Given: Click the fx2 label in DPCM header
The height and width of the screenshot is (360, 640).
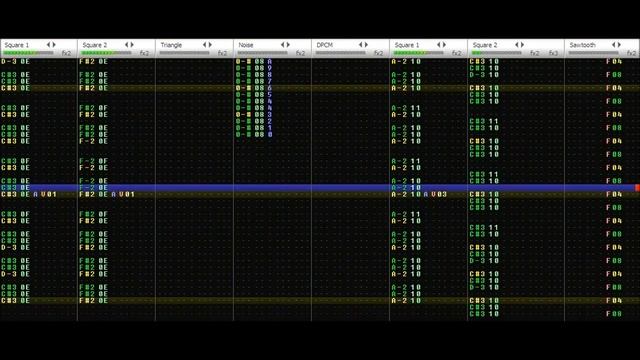Looking at the screenshot, I should (379, 53).
